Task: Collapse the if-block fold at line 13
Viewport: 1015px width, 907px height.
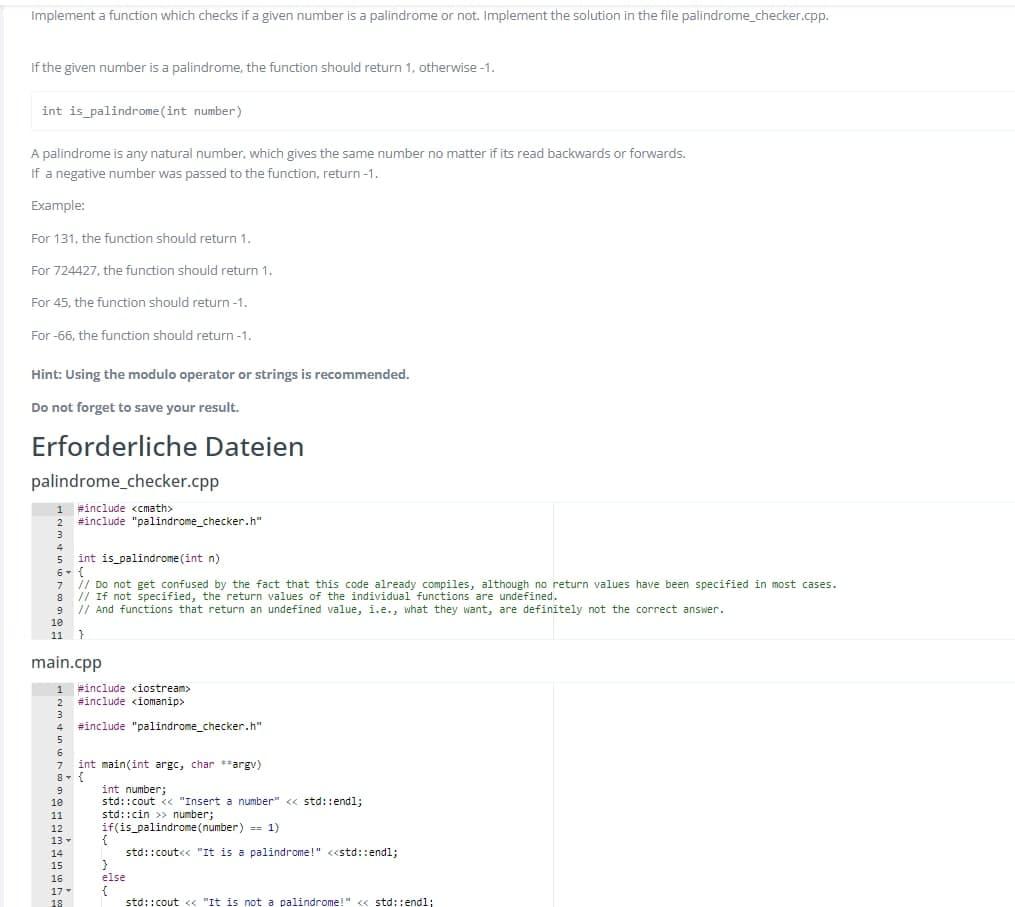Action: point(66,839)
